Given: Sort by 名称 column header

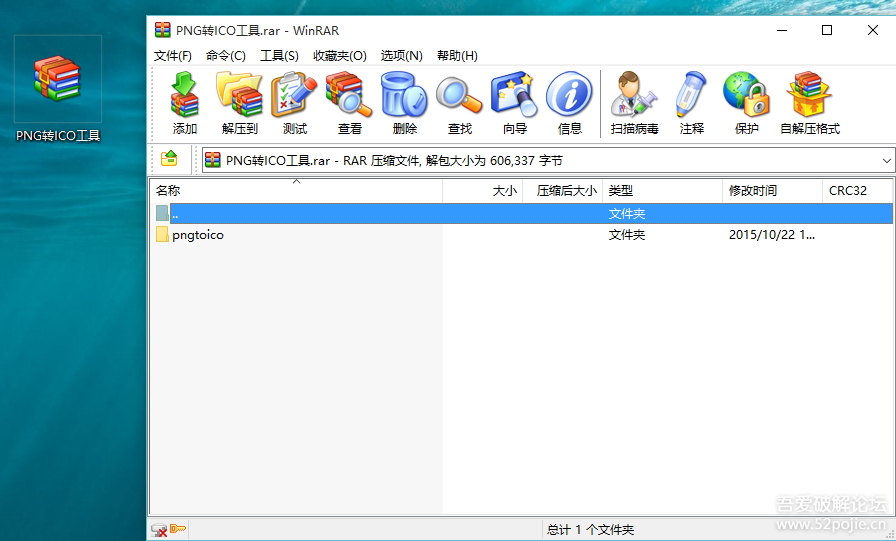Looking at the screenshot, I should pyautogui.click(x=296, y=190).
